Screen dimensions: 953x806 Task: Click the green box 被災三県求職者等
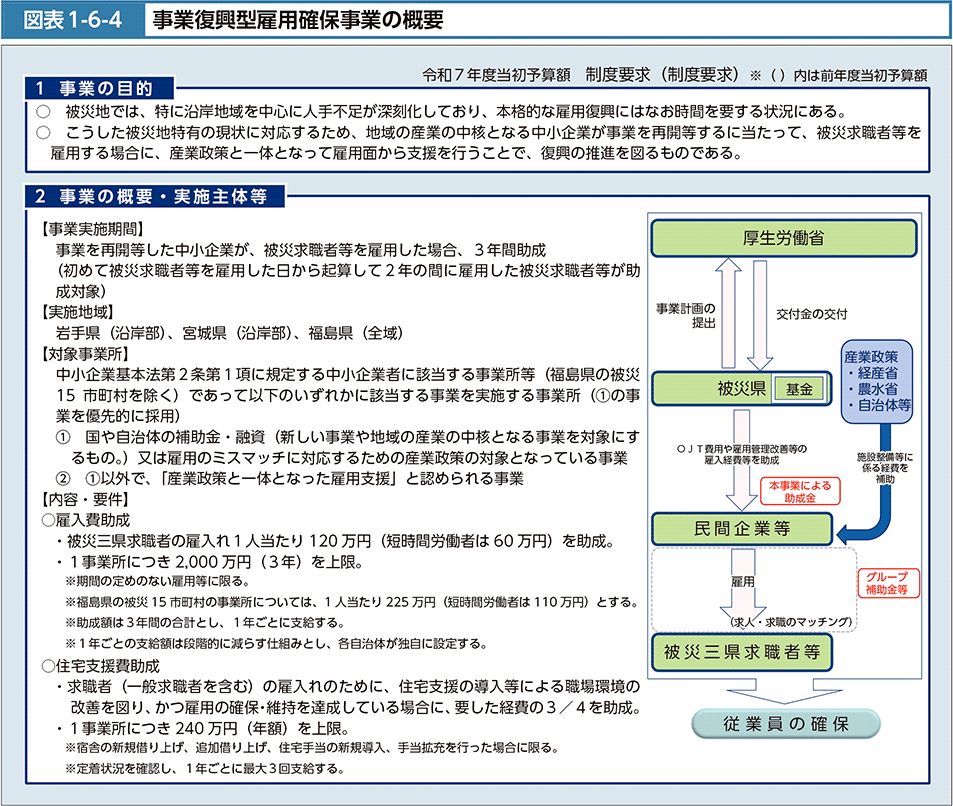pos(741,652)
